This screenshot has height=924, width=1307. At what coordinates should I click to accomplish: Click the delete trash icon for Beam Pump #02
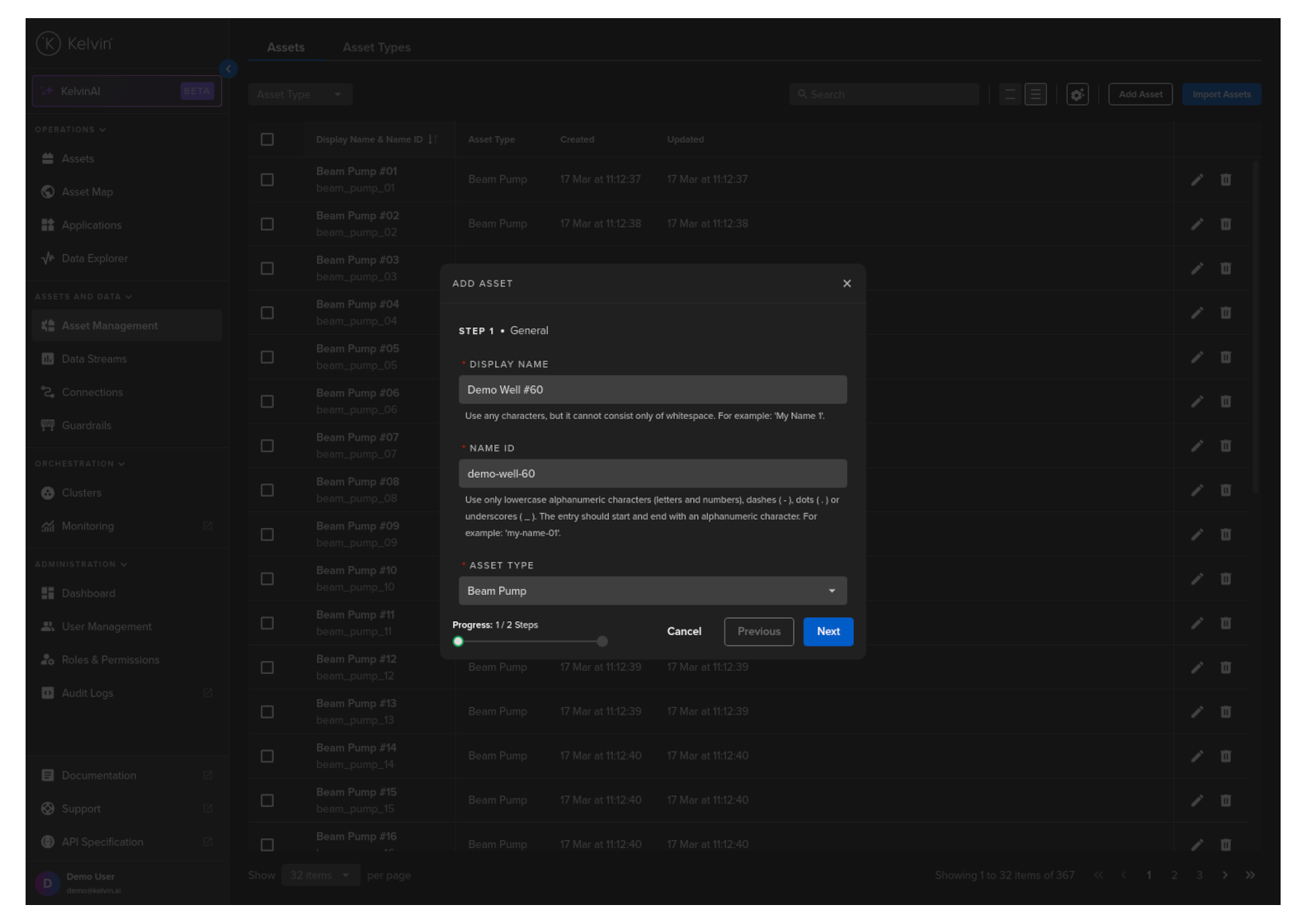pyautogui.click(x=1225, y=224)
